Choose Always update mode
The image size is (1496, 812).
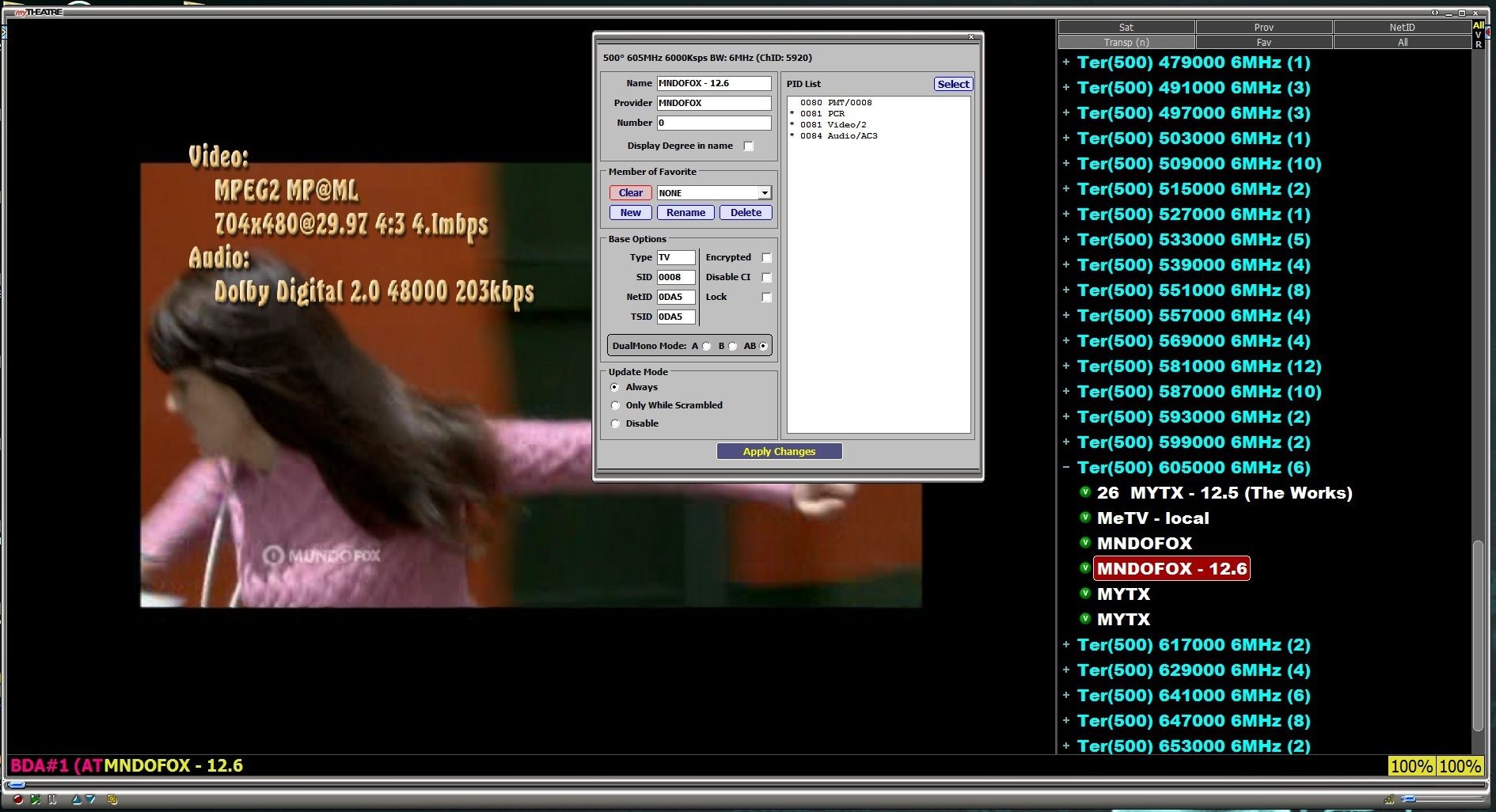click(x=615, y=387)
